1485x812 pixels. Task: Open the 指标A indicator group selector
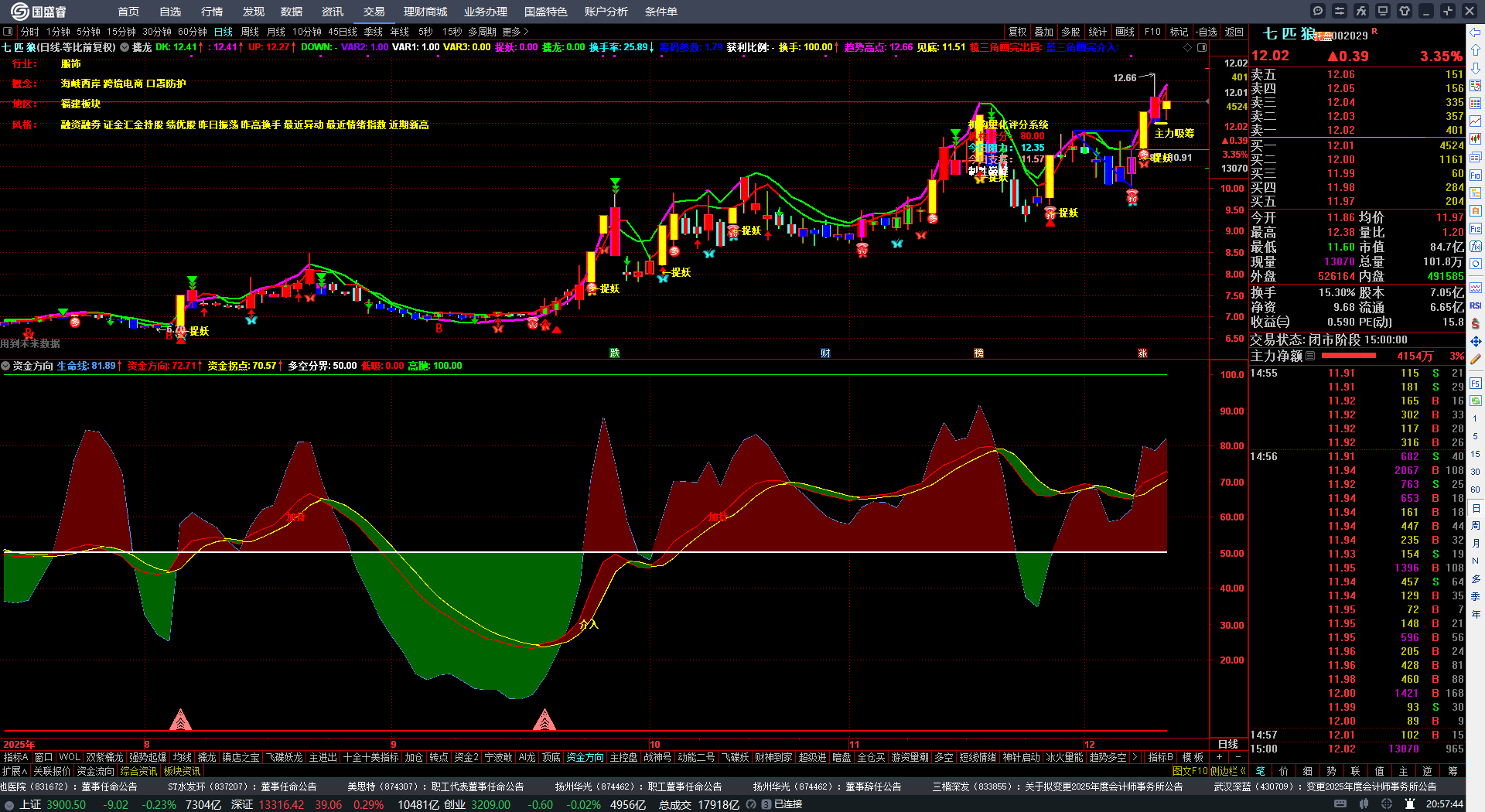[15, 757]
